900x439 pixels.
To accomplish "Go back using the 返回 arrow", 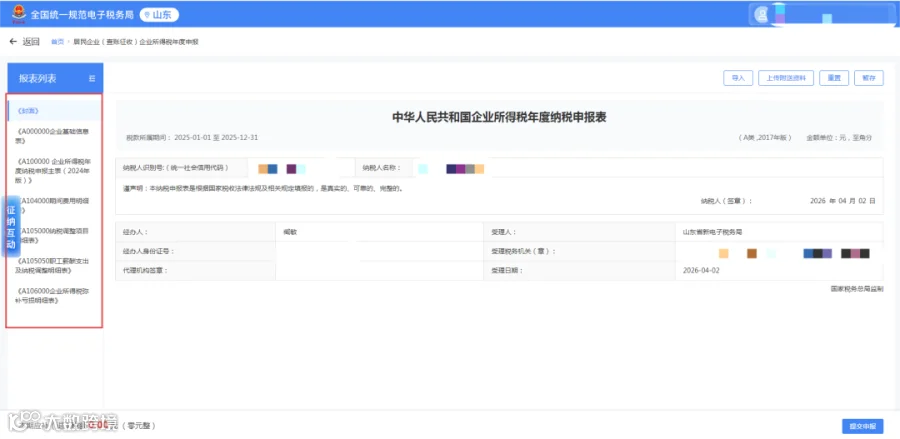I will point(25,42).
